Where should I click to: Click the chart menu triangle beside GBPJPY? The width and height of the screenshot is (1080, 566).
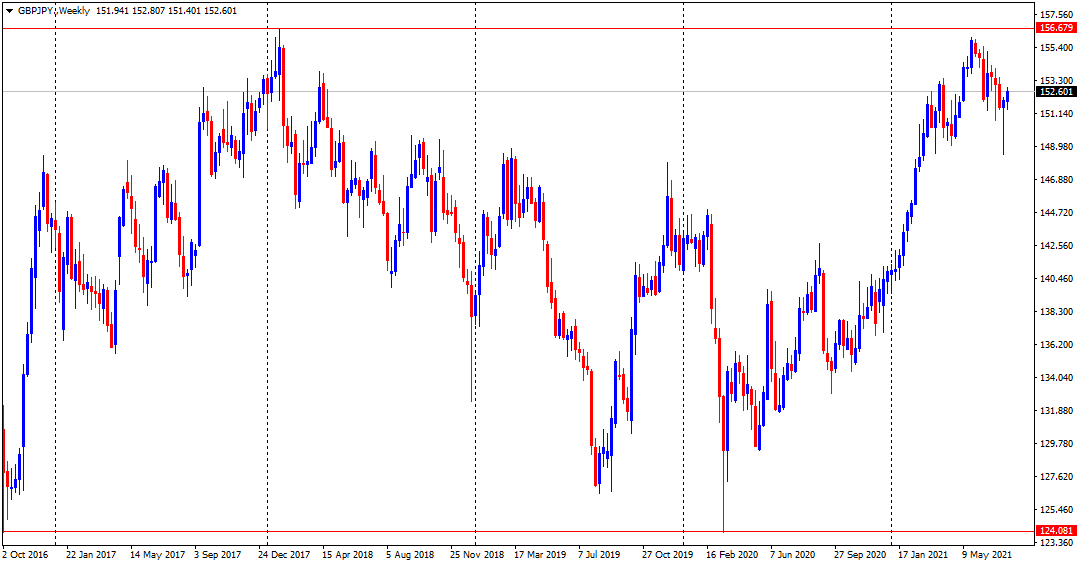click(x=10, y=11)
